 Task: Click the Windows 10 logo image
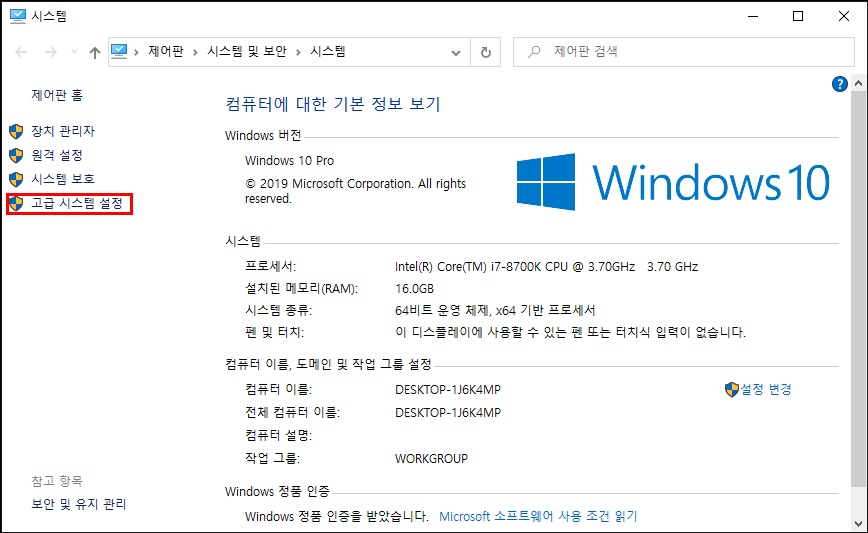click(x=673, y=182)
